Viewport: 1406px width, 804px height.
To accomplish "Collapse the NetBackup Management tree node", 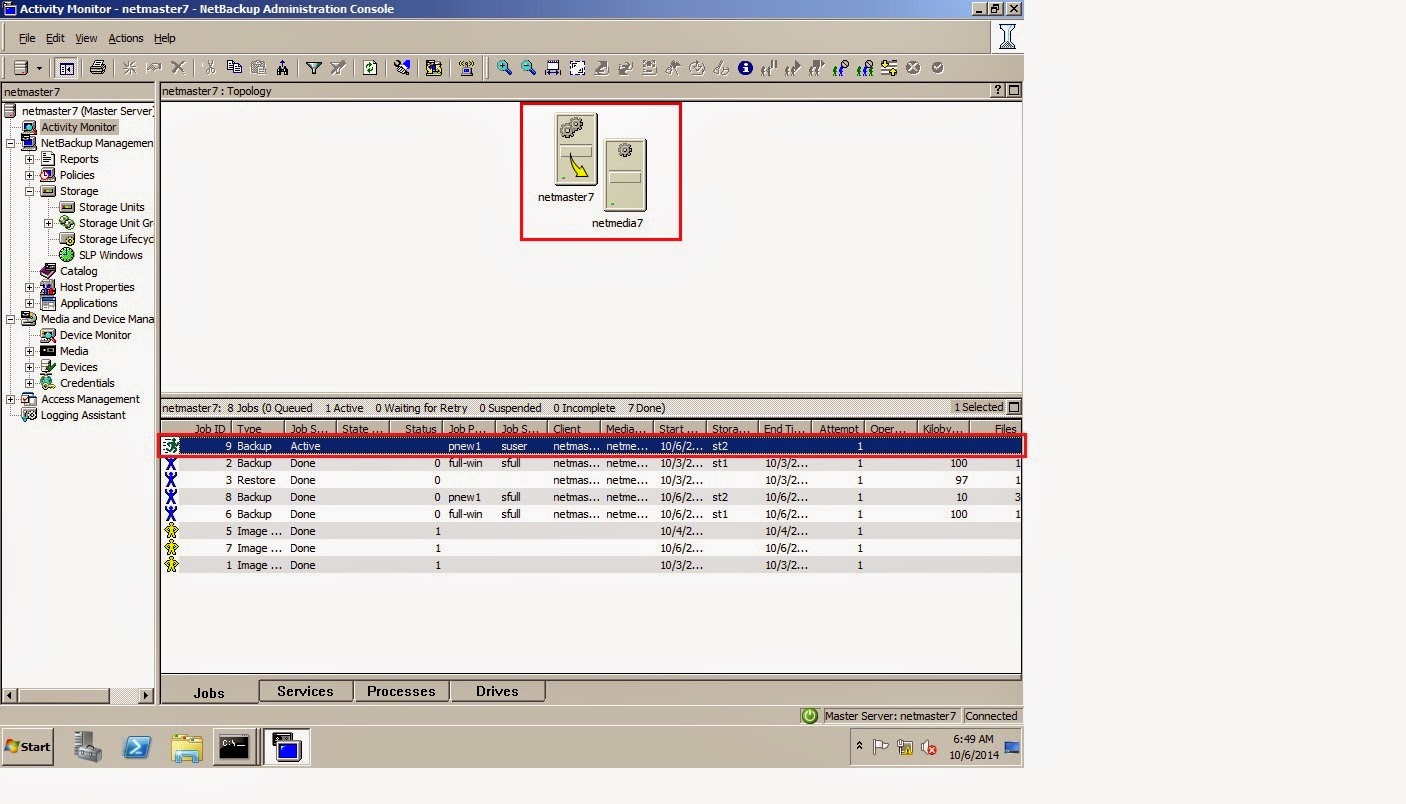I will point(8,142).
